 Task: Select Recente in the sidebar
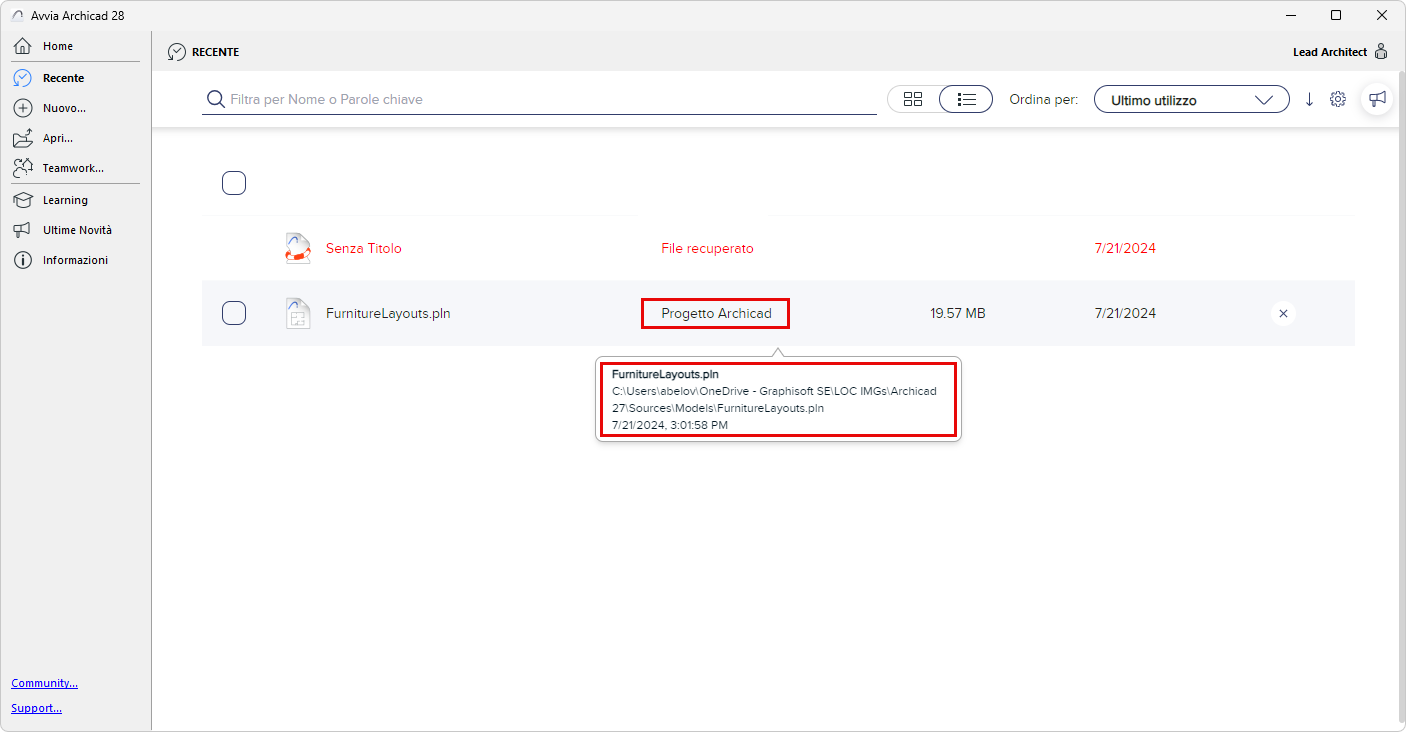(63, 78)
